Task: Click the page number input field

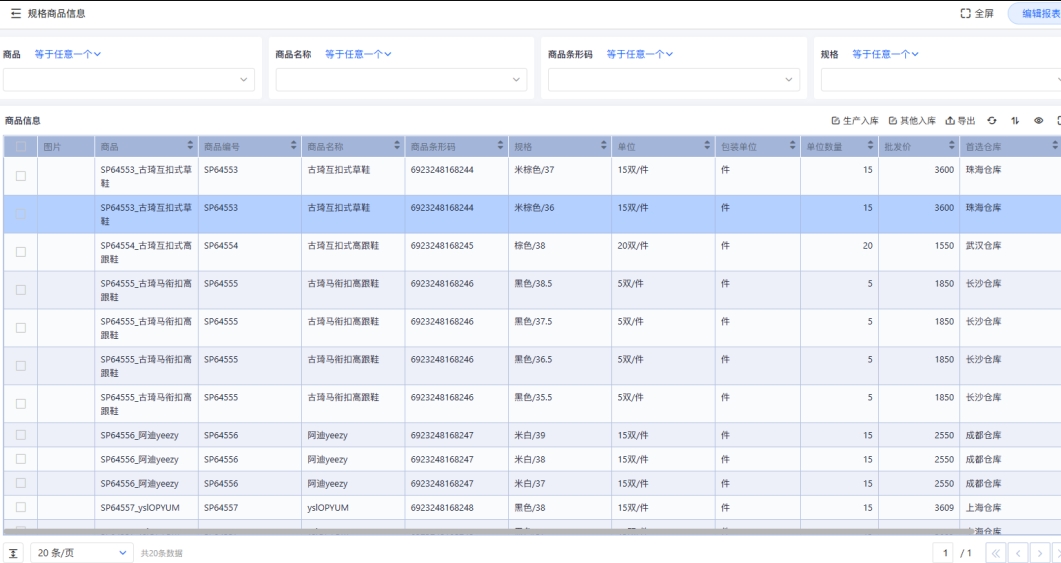Action: coord(944,553)
